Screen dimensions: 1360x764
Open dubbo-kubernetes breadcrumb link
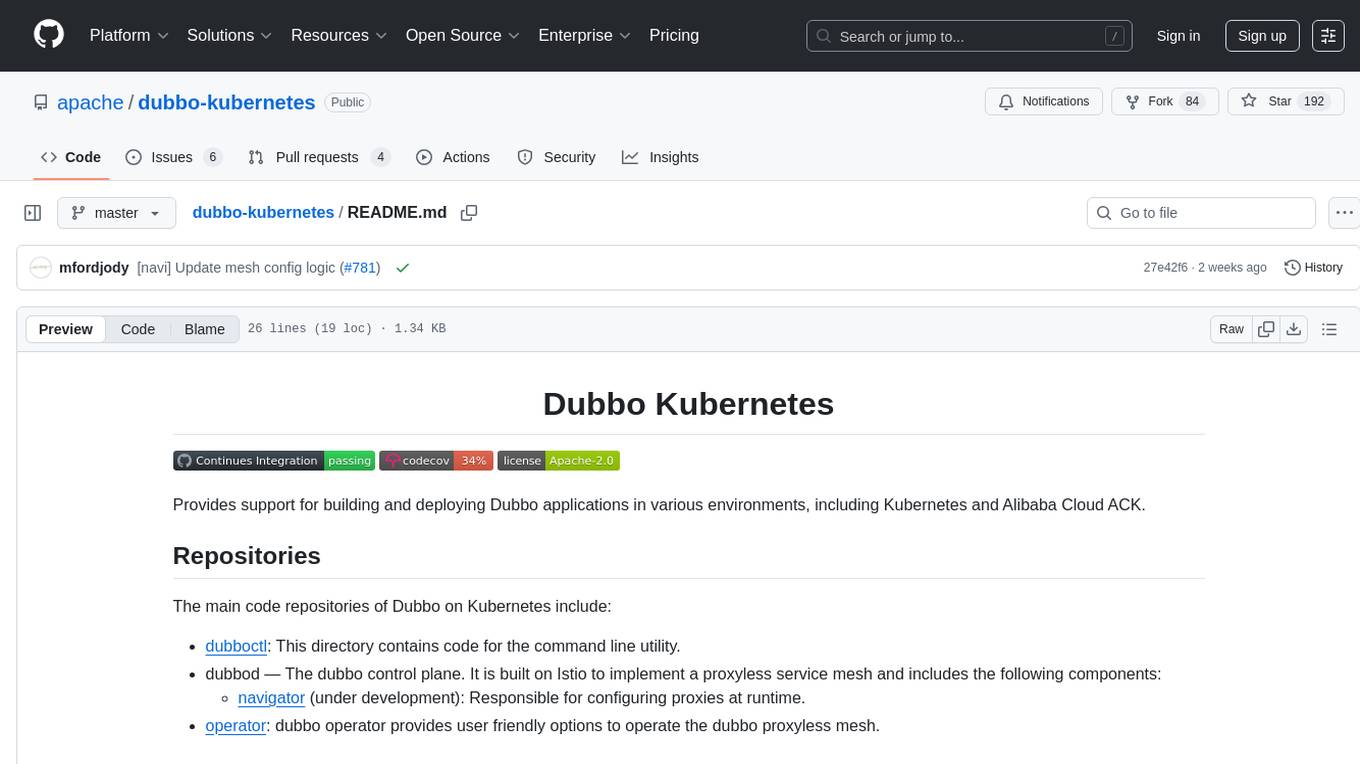click(x=263, y=212)
